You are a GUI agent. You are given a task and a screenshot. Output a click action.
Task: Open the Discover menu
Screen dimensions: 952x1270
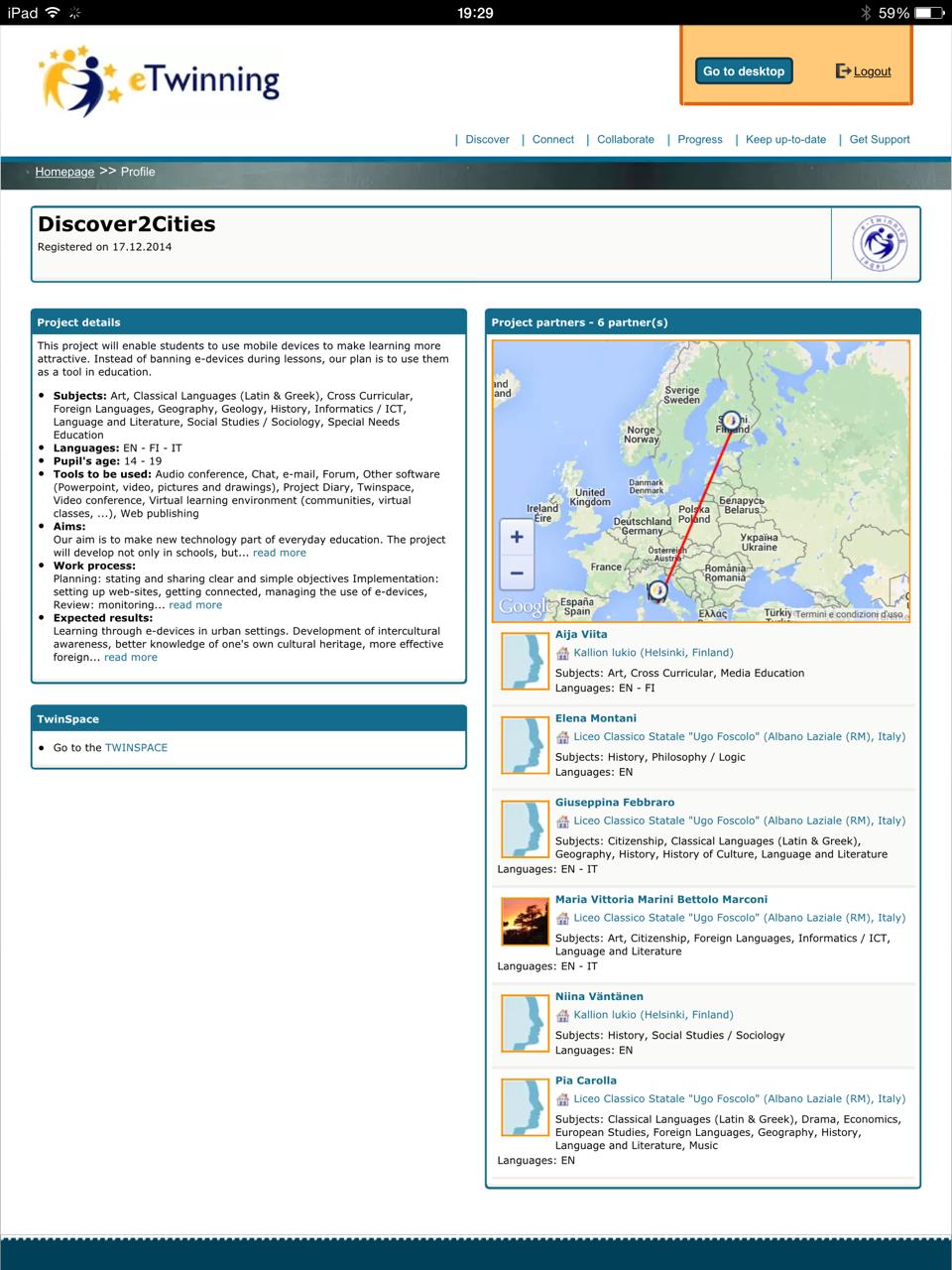487,140
